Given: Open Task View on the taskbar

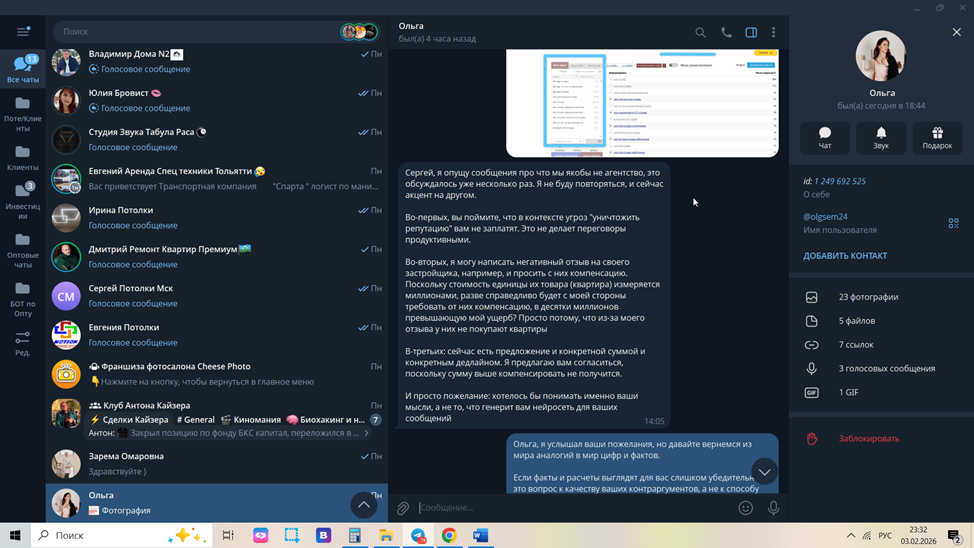Looking at the screenshot, I should pos(228,535).
